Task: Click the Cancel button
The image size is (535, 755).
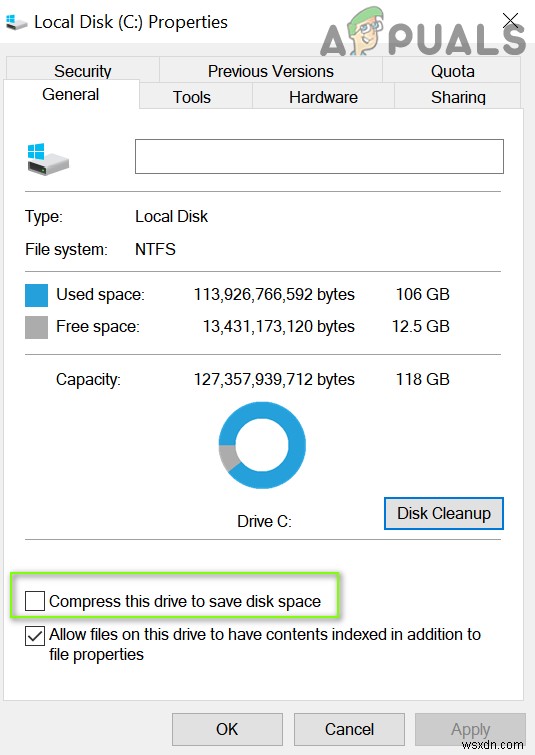Action: (349, 729)
